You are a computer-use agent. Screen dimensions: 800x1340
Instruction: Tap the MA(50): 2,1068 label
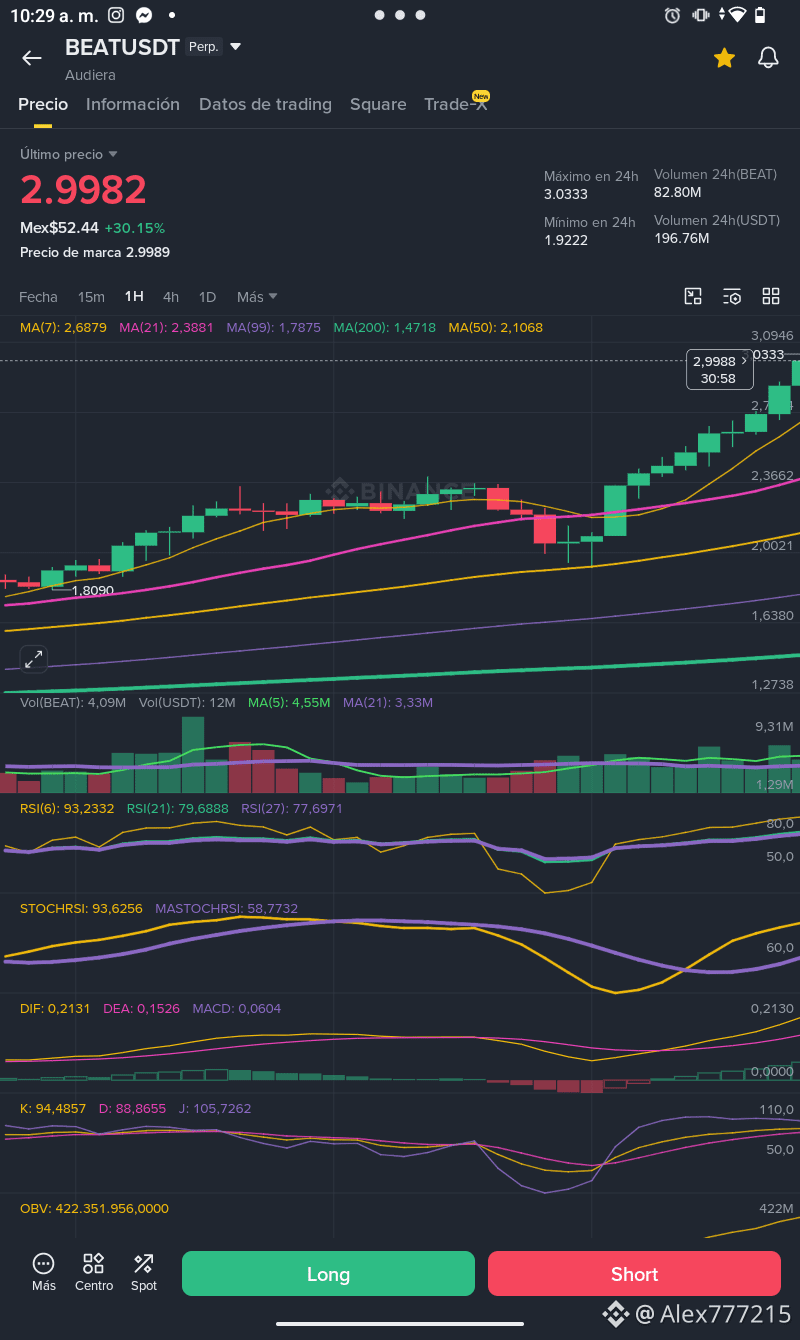[x=495, y=327]
